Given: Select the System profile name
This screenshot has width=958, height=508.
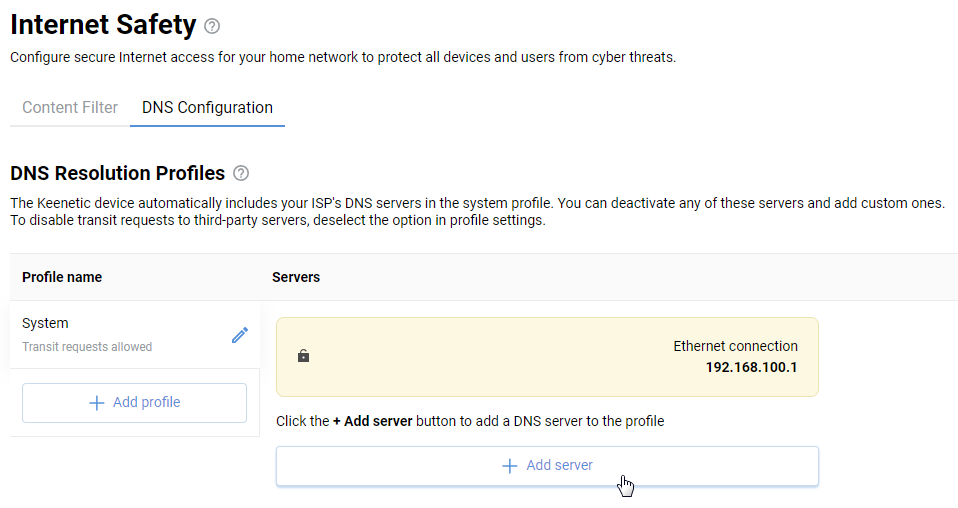Looking at the screenshot, I should pos(45,324).
